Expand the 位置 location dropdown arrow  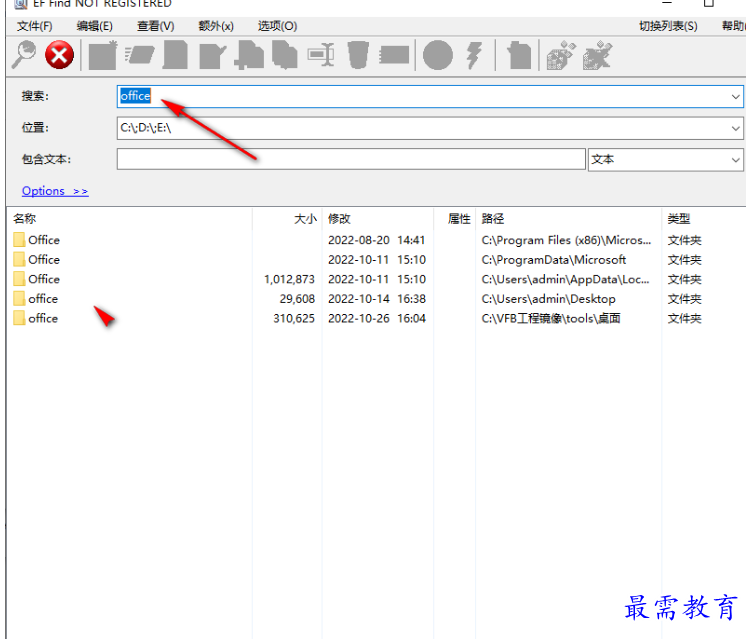(736, 128)
